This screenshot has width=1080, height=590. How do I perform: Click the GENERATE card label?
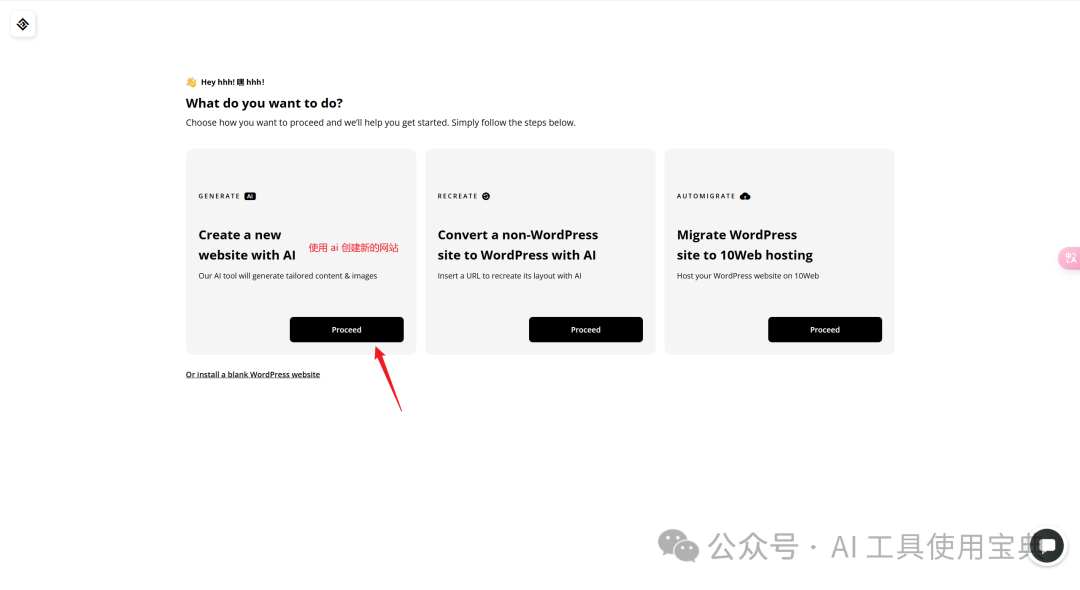coord(219,196)
